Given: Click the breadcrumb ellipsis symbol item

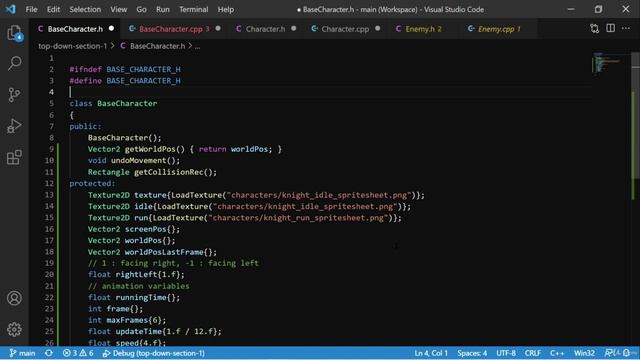Looking at the screenshot, I should (198, 46).
